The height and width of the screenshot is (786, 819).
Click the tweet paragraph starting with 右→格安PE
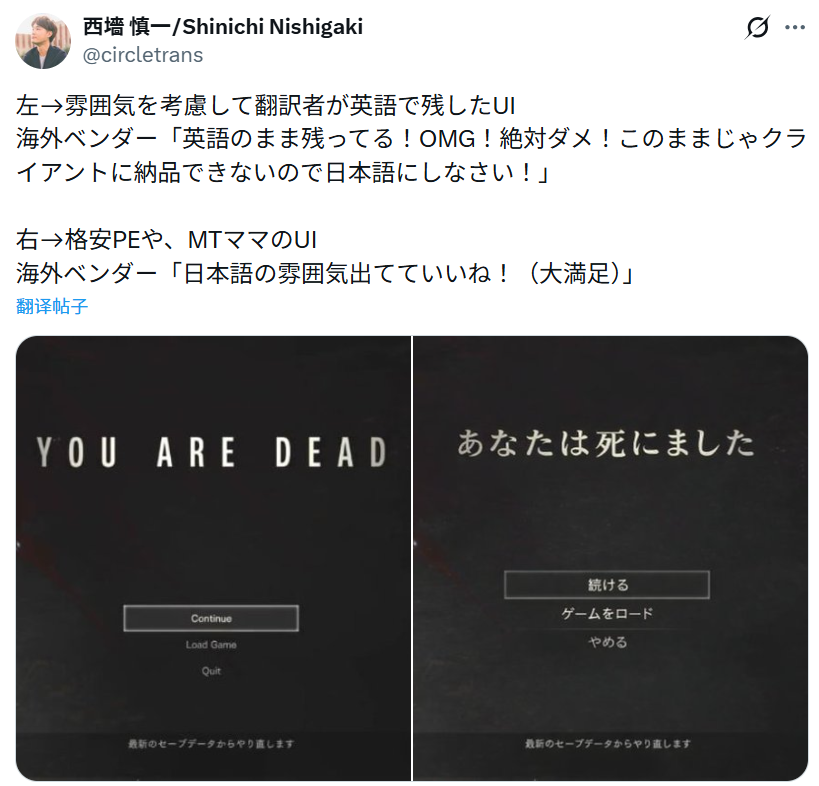point(325,256)
